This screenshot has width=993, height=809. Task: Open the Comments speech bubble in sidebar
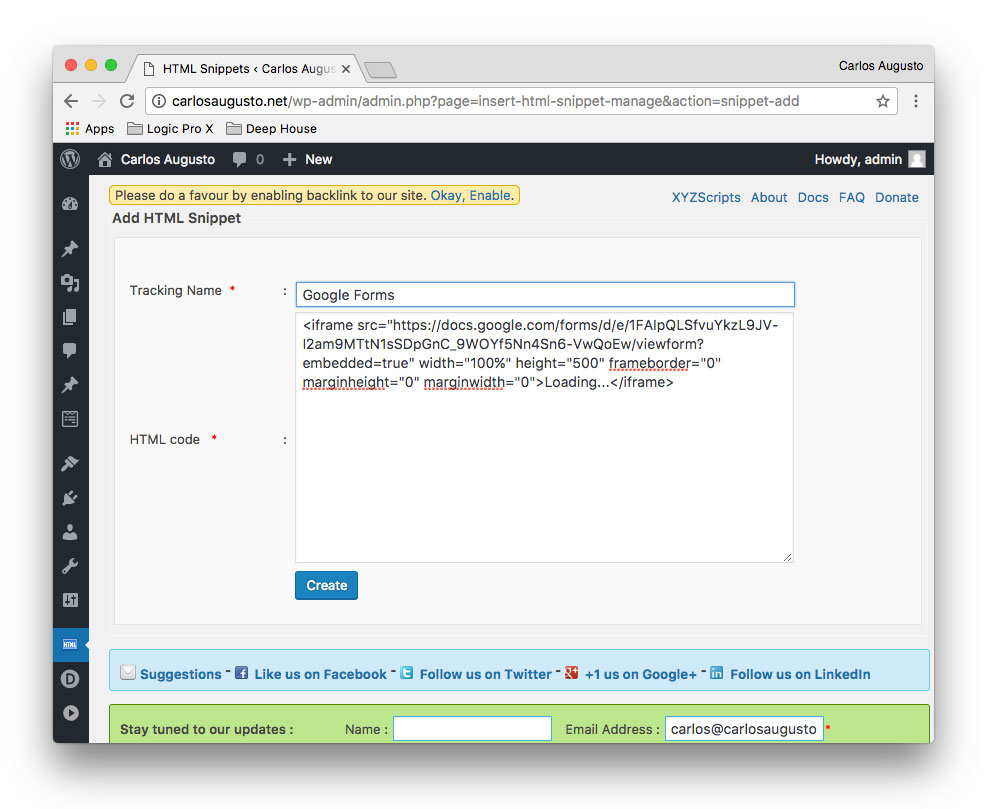click(x=70, y=350)
